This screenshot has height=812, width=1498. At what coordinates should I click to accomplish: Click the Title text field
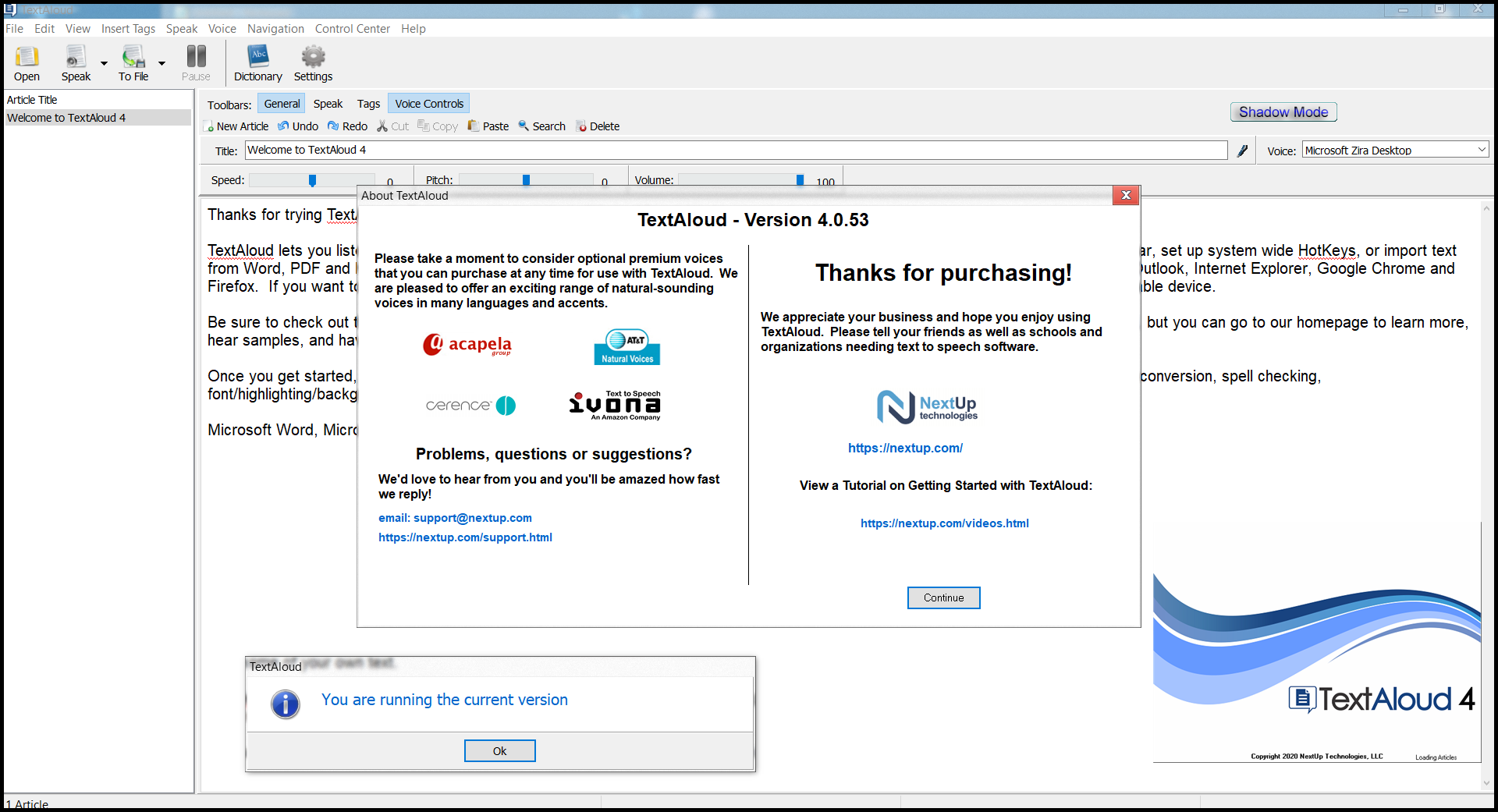click(736, 150)
